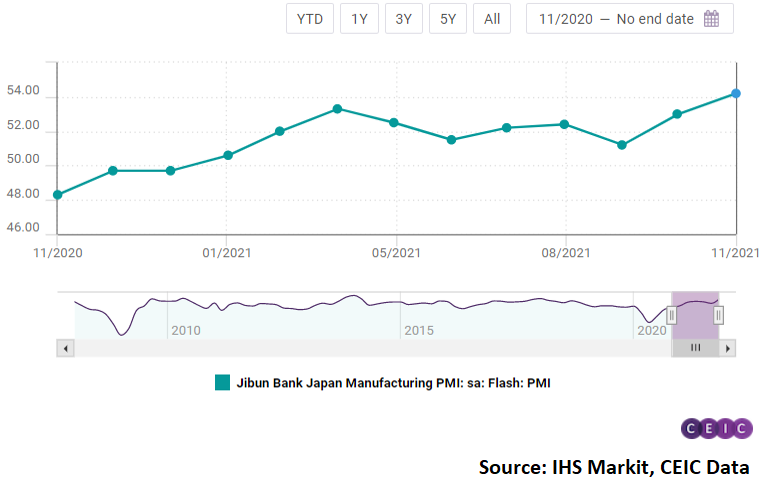Click the 2010 label in navigator
765x480 pixels.
pos(186,330)
